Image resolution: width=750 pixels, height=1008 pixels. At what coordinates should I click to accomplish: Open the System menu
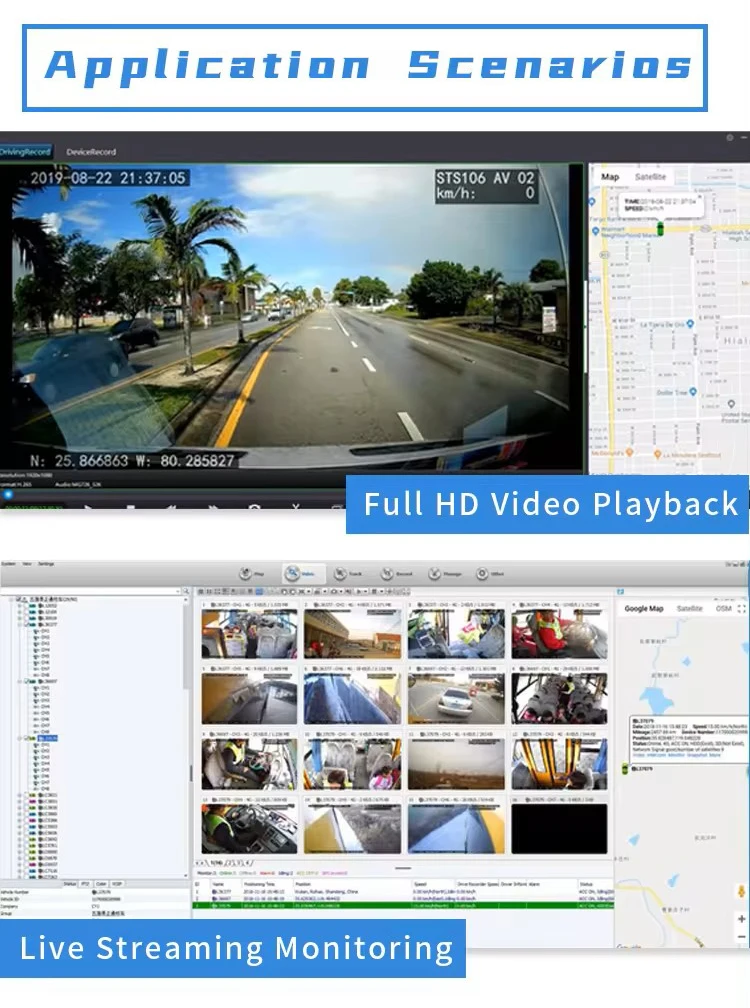point(9,564)
